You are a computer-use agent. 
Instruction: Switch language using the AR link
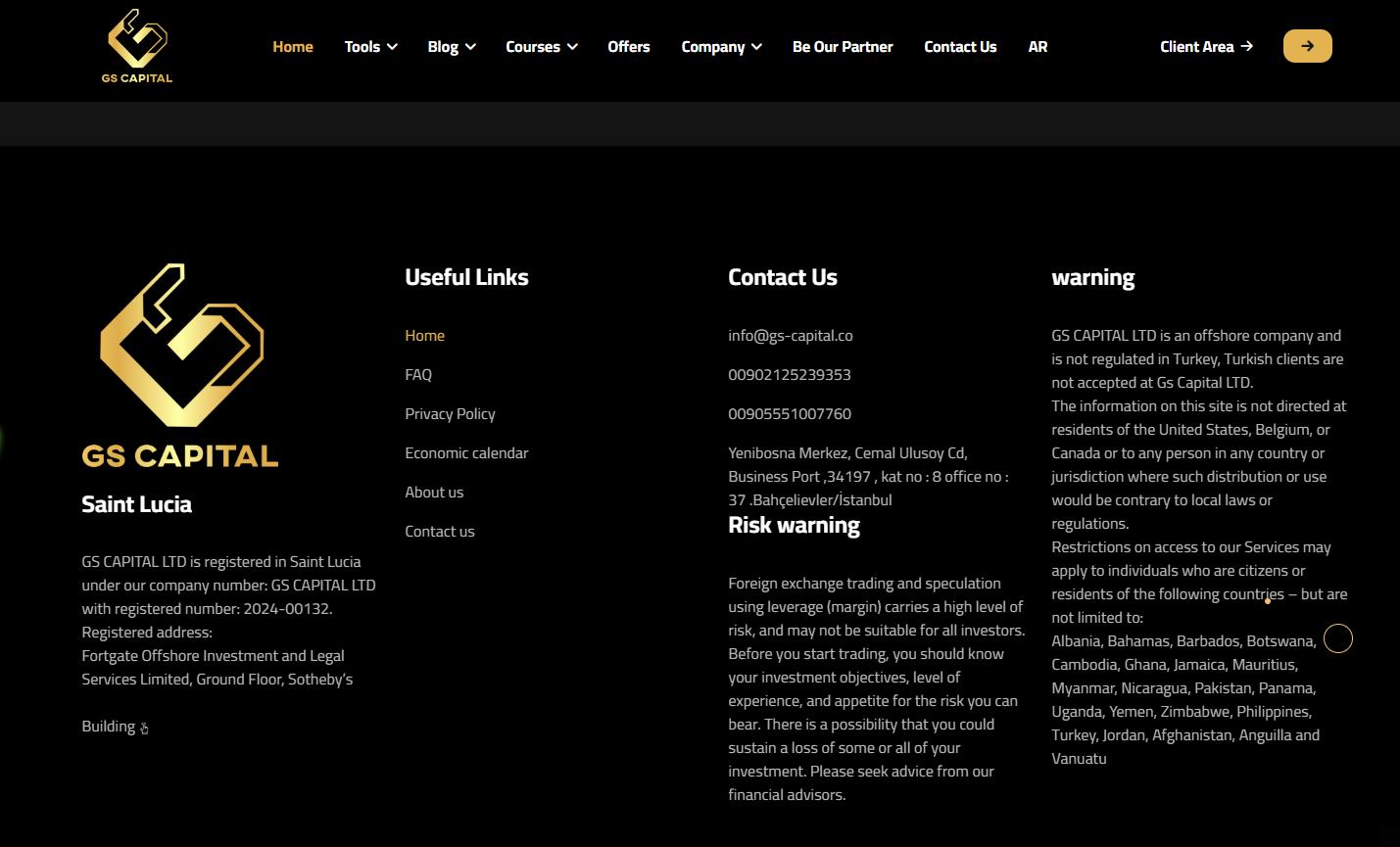(x=1038, y=46)
